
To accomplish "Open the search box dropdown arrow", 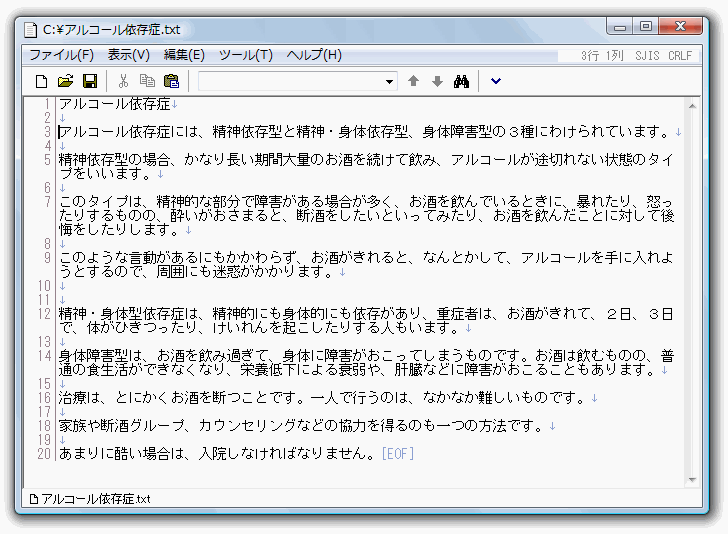I will [390, 82].
